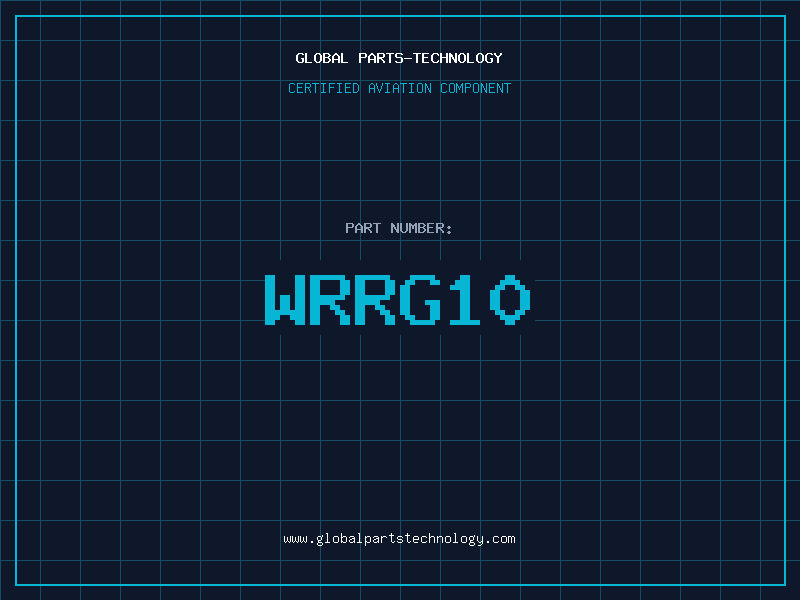Click the word GLOBAL in the heading

[322, 58]
